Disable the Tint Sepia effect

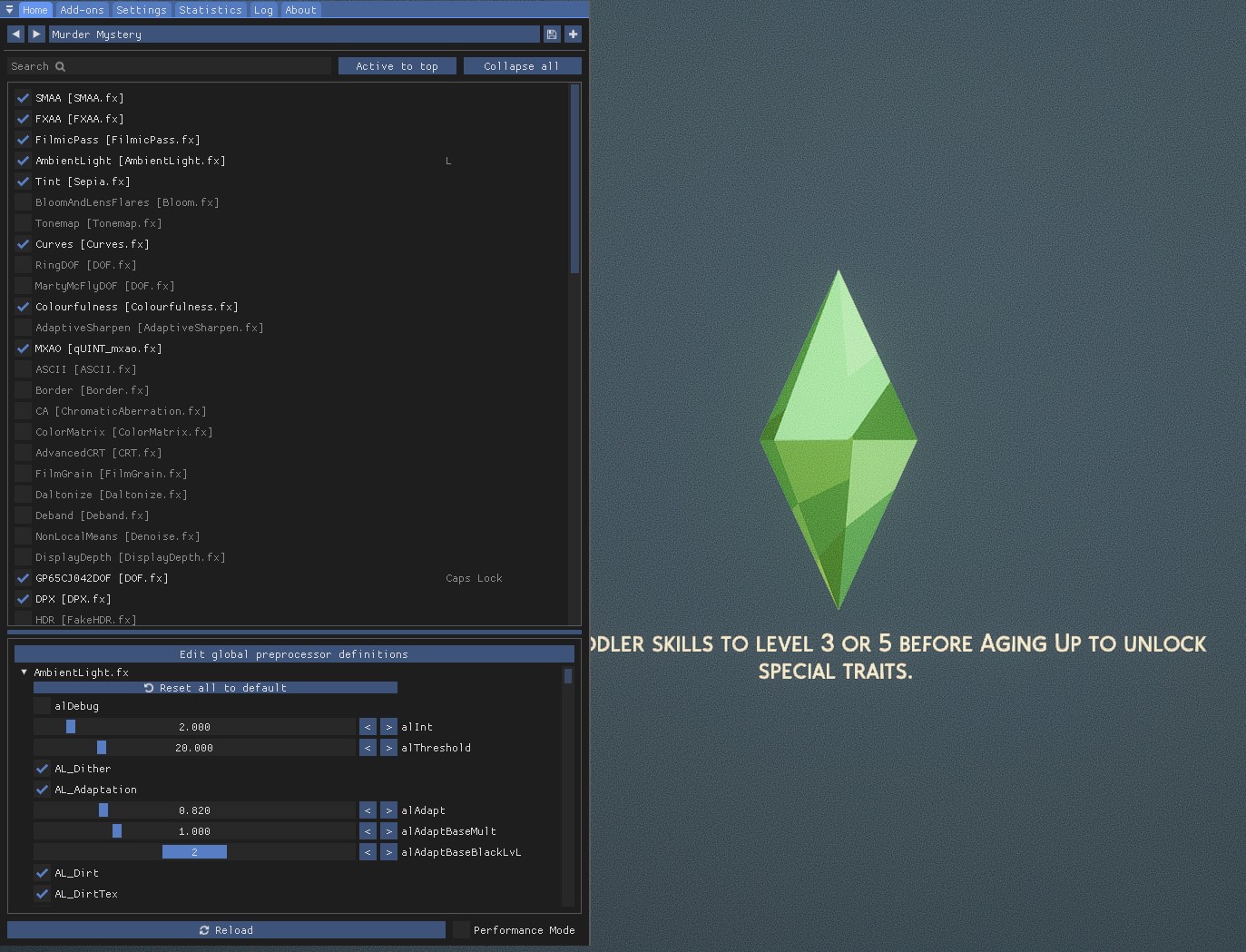coord(23,182)
